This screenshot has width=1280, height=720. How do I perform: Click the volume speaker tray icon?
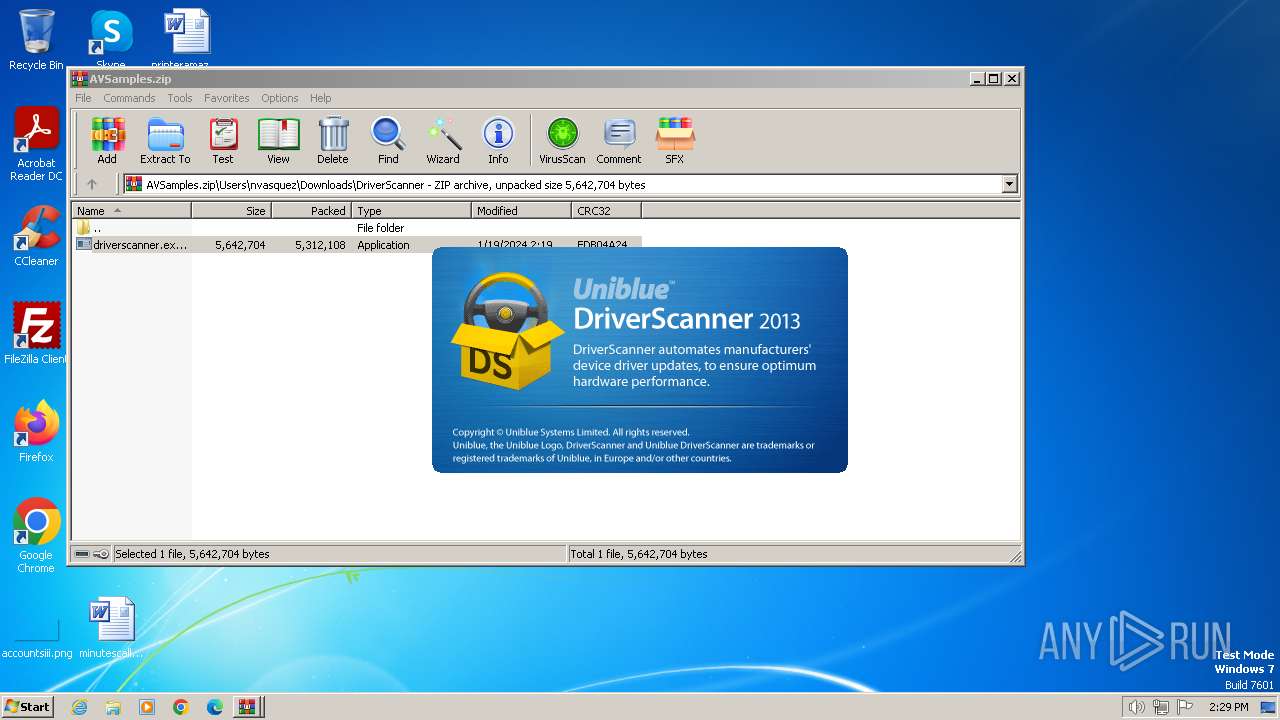pyautogui.click(x=1136, y=707)
